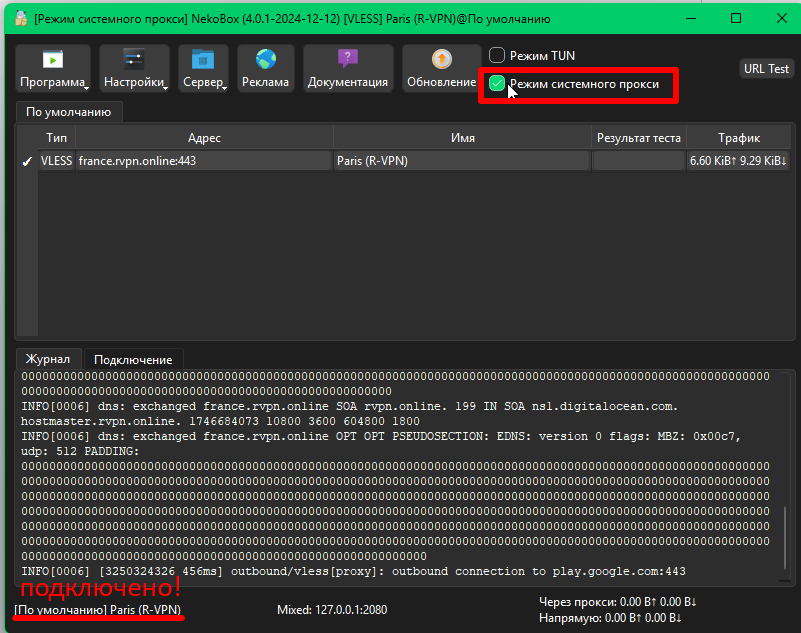Click the checkmark next to VLESS row
This screenshot has height=633, width=801.
(27, 161)
